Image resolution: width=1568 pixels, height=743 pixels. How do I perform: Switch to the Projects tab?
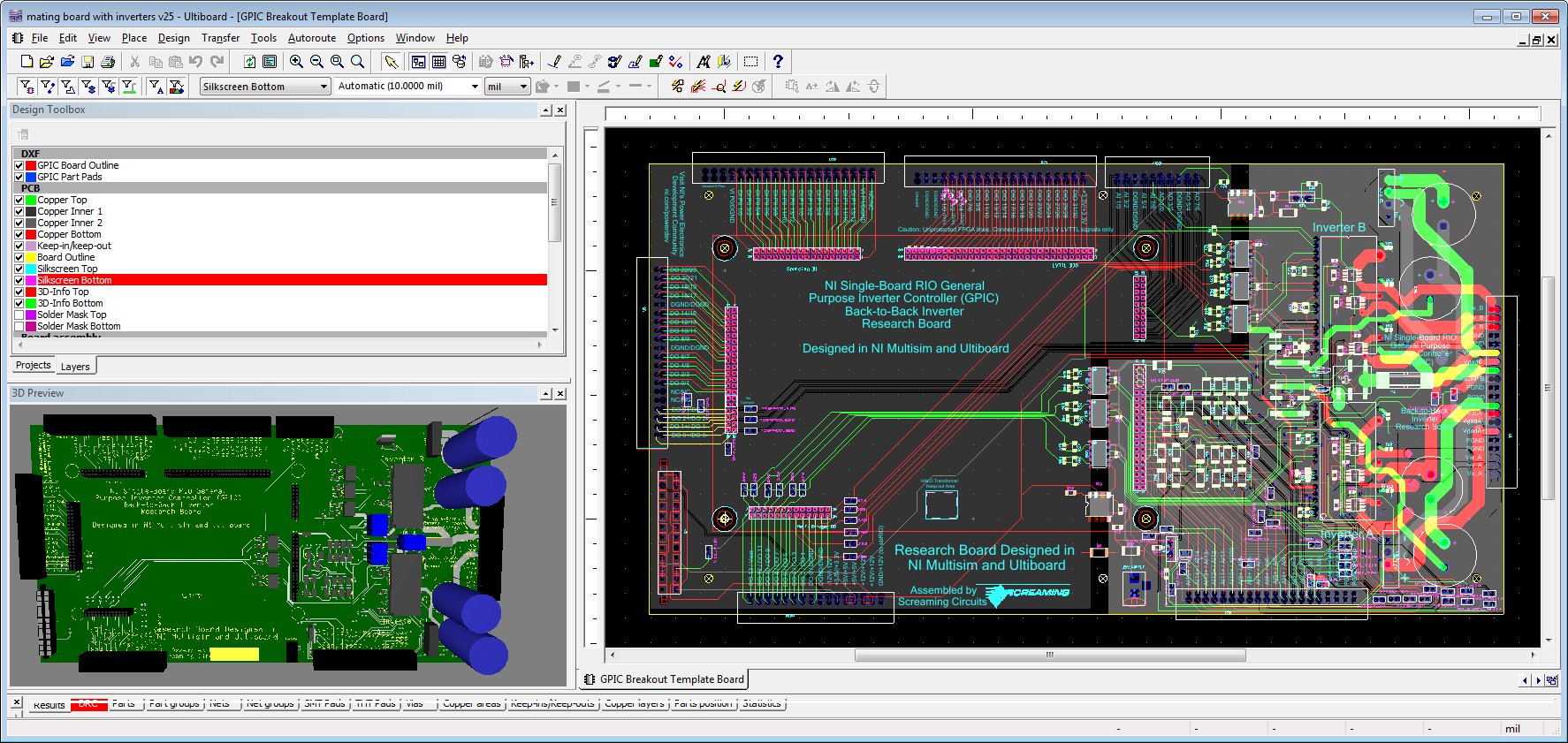pyautogui.click(x=34, y=366)
